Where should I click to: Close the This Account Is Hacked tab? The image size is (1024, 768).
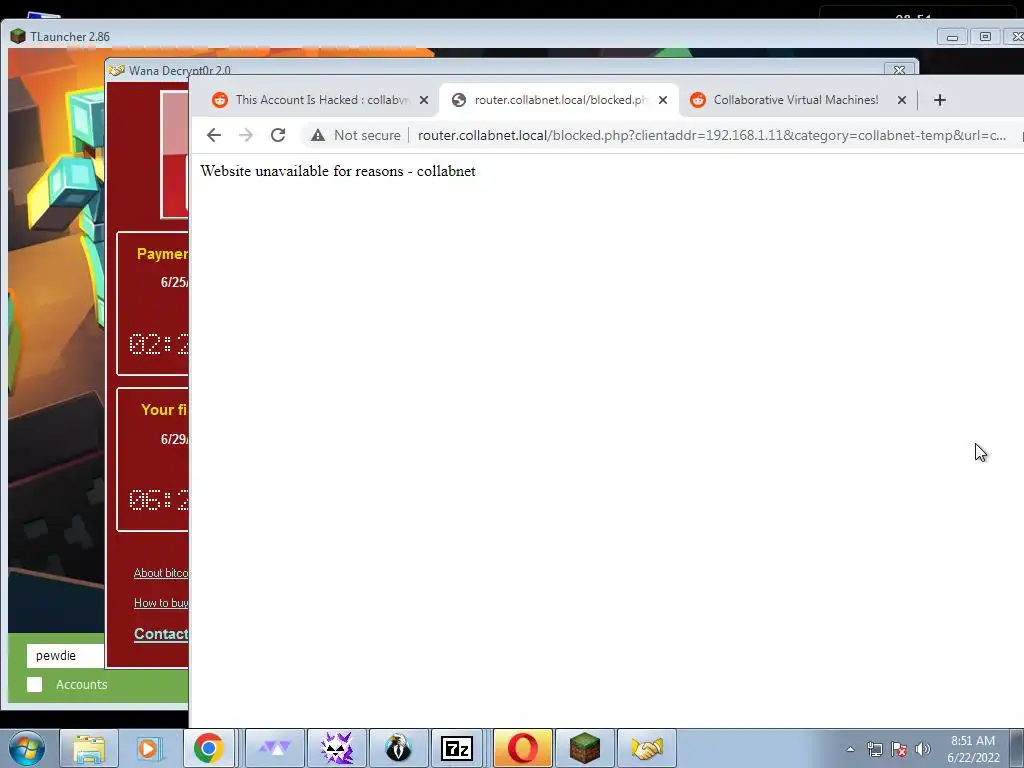[x=424, y=100]
